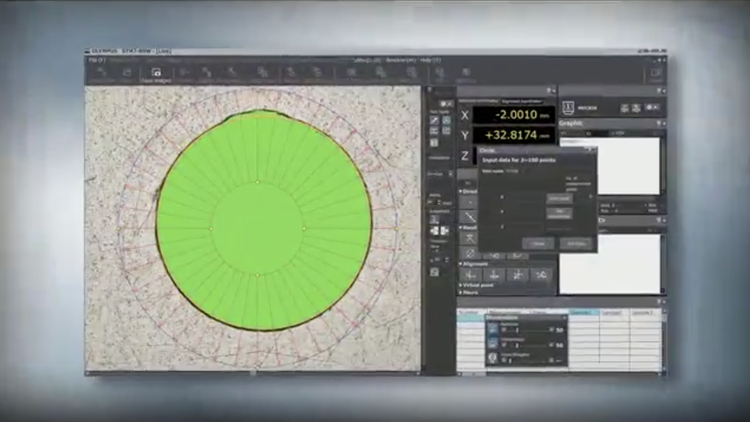The height and width of the screenshot is (422, 750).
Task: Click the lens icon beside the MELBDB label
Action: 568,108
